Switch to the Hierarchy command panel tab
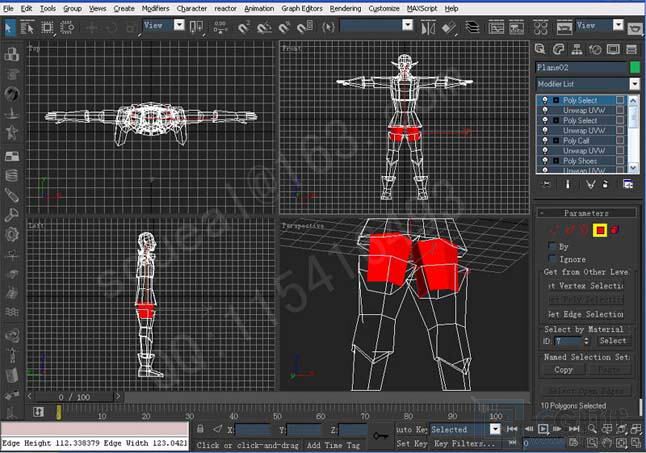The image size is (646, 453). (x=577, y=49)
